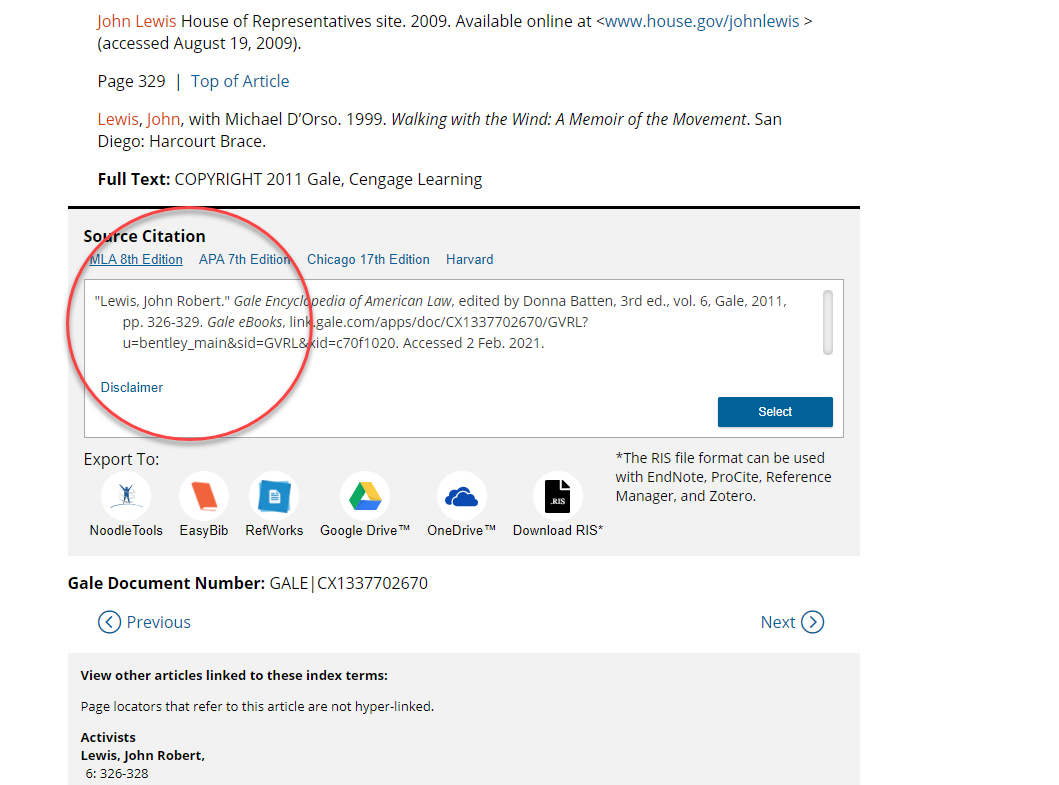Click the 'Google Drive™' label text
Viewport: 1059px width, 785px height.
click(365, 530)
